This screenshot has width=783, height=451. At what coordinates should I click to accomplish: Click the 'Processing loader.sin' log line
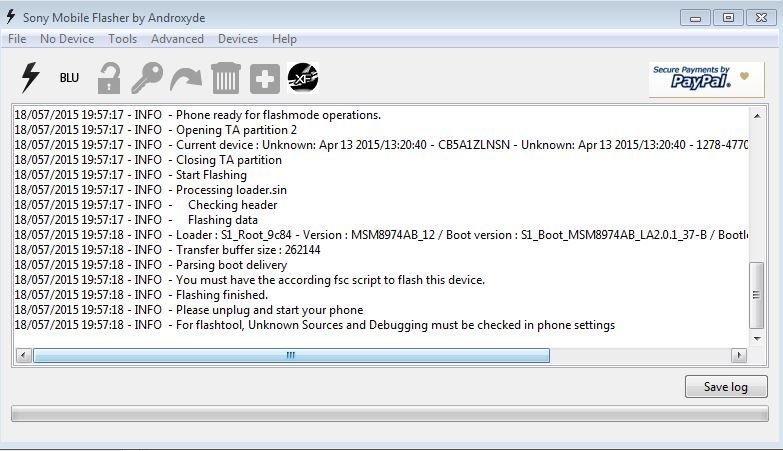(150, 190)
